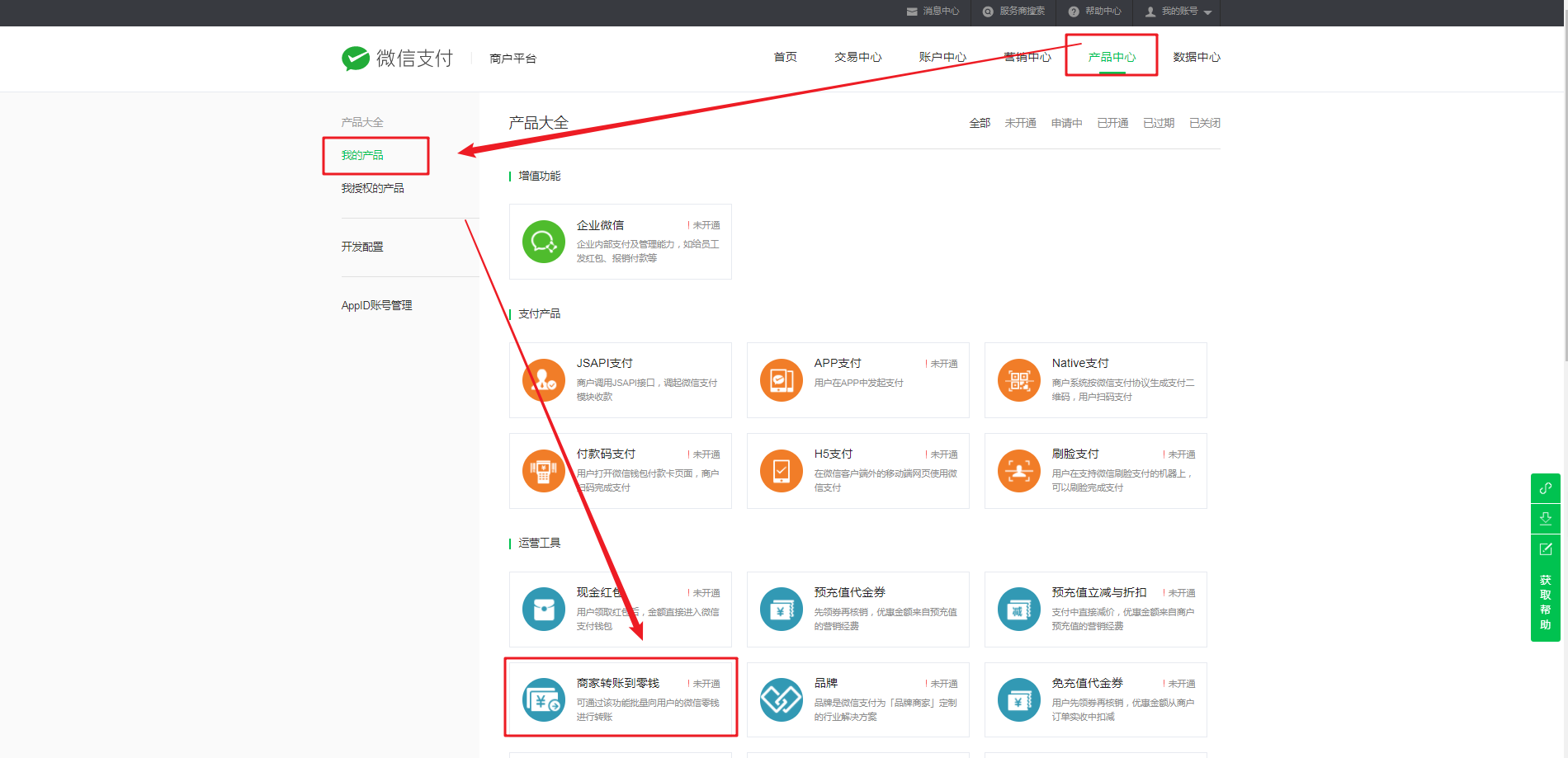Open AppID账号管理 in left sidebar

coord(377,305)
